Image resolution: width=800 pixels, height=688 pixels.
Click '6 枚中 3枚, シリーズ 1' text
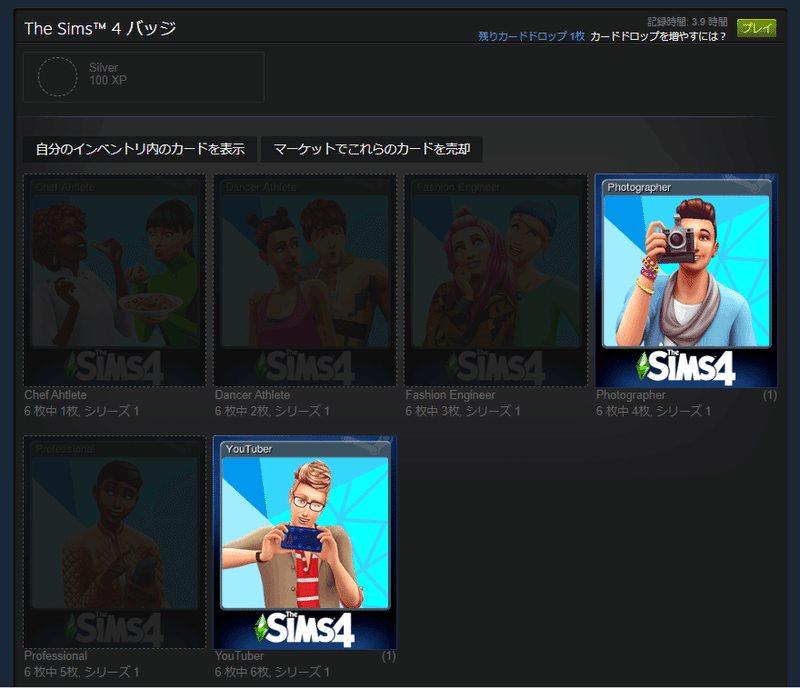(463, 411)
